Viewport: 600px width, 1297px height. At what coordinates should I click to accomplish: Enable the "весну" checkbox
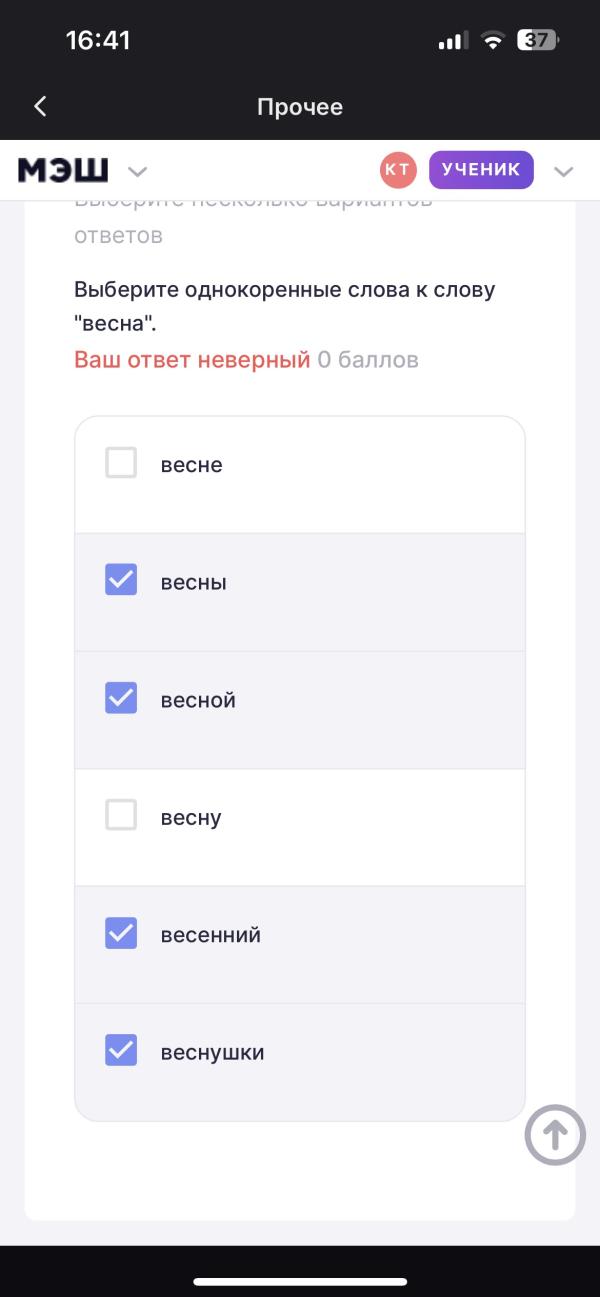[x=121, y=816]
